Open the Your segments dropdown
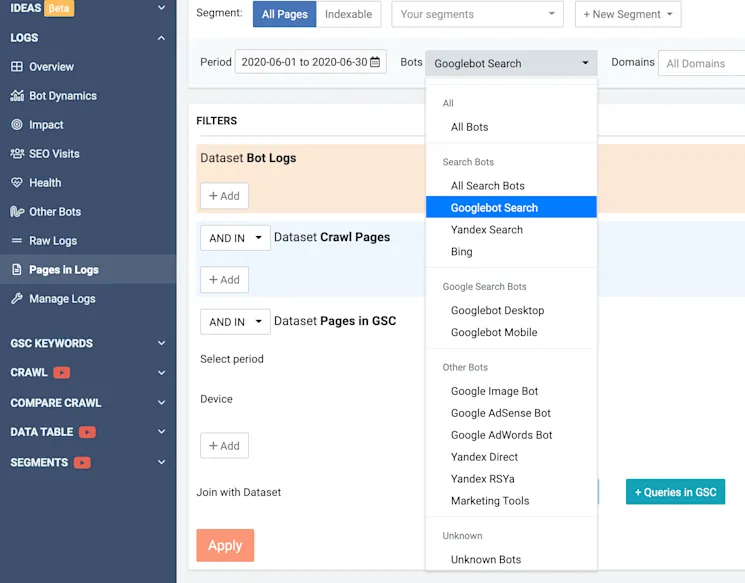 [x=478, y=14]
